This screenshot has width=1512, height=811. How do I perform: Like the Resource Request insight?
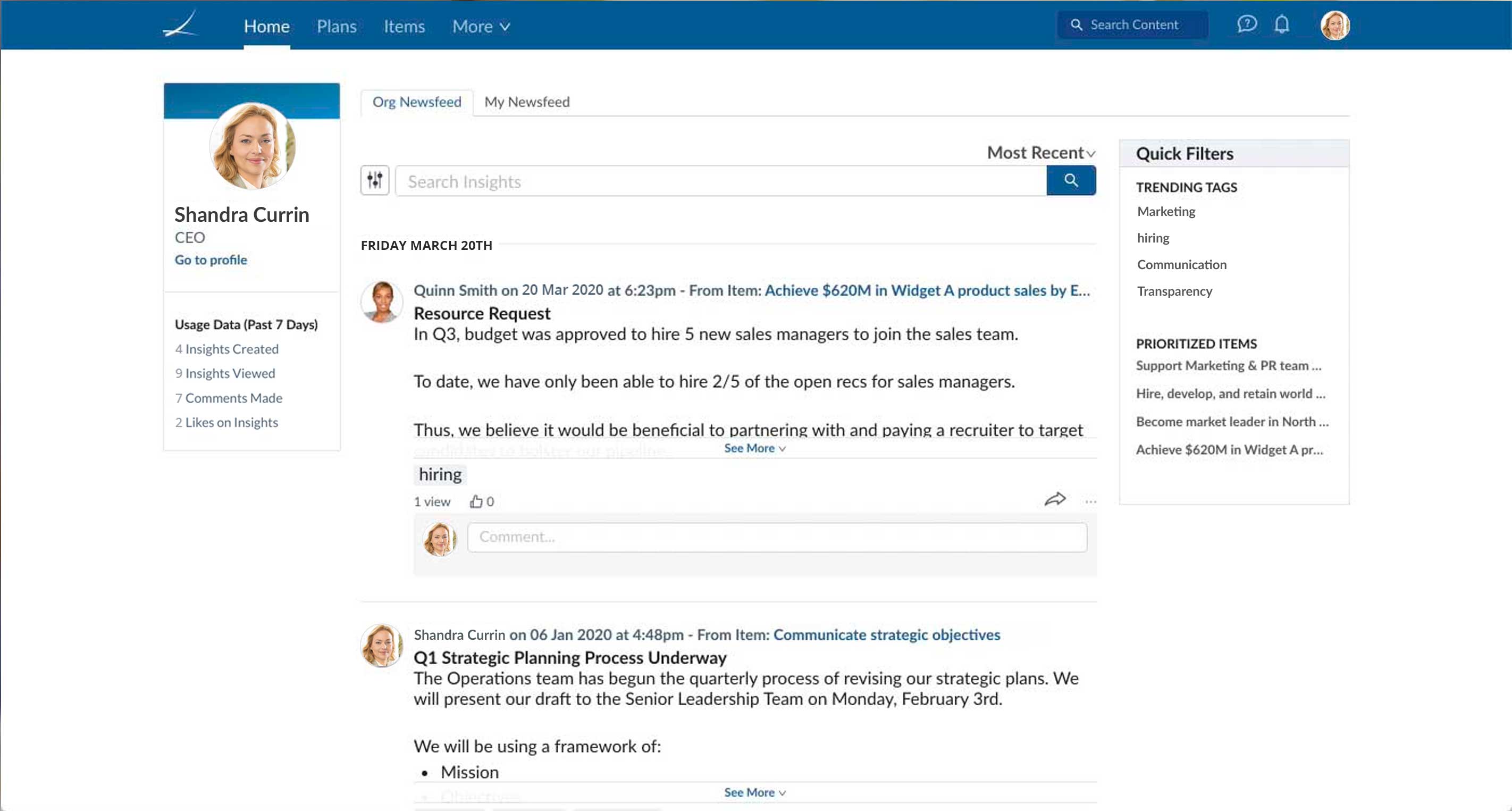pos(475,501)
